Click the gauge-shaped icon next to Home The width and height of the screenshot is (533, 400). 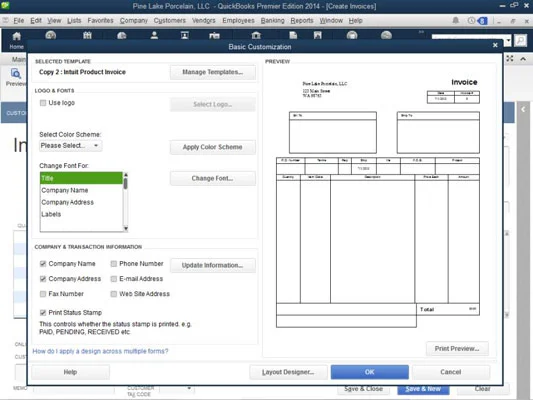click(x=51, y=35)
